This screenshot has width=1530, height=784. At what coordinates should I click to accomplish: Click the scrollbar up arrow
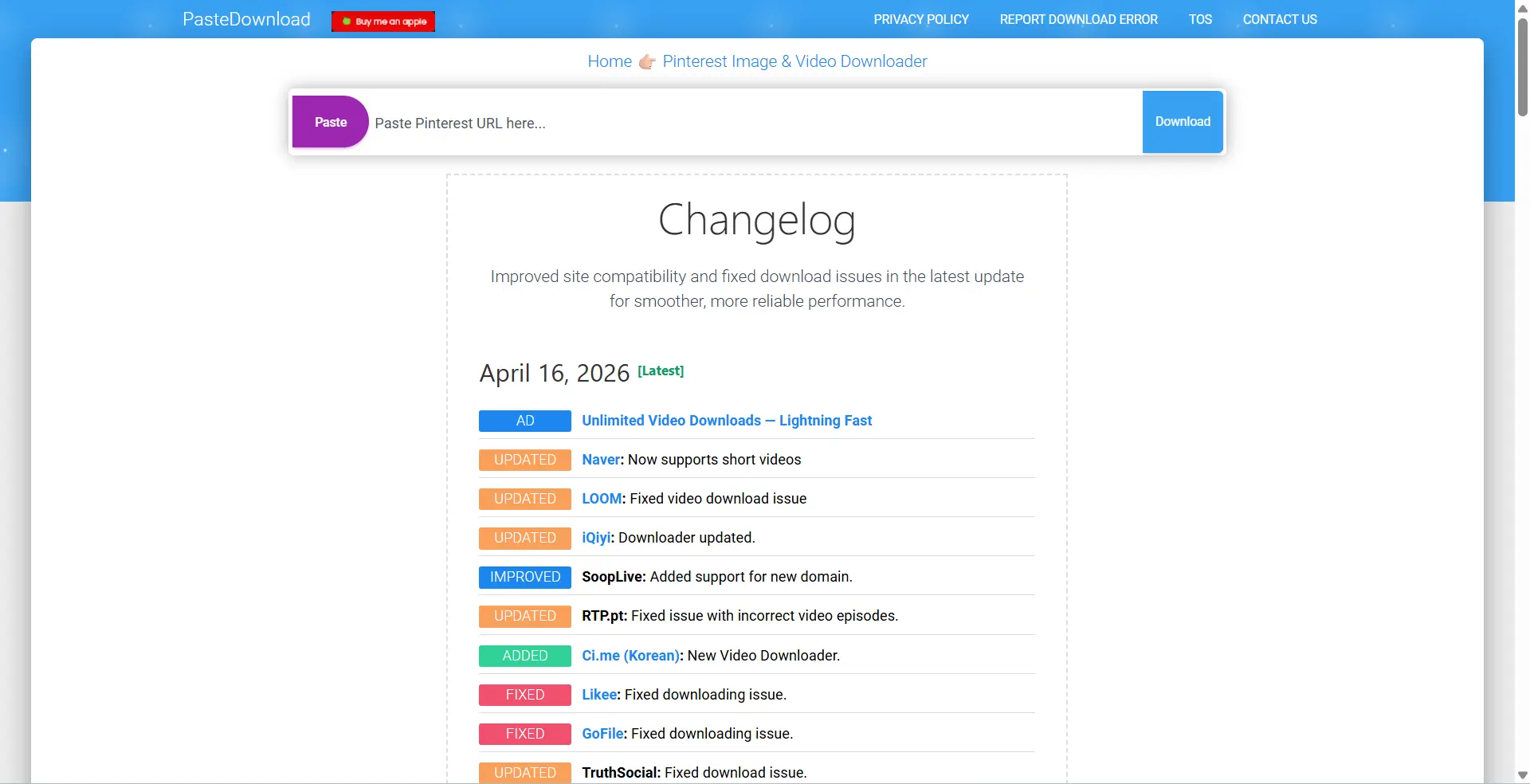point(1522,8)
